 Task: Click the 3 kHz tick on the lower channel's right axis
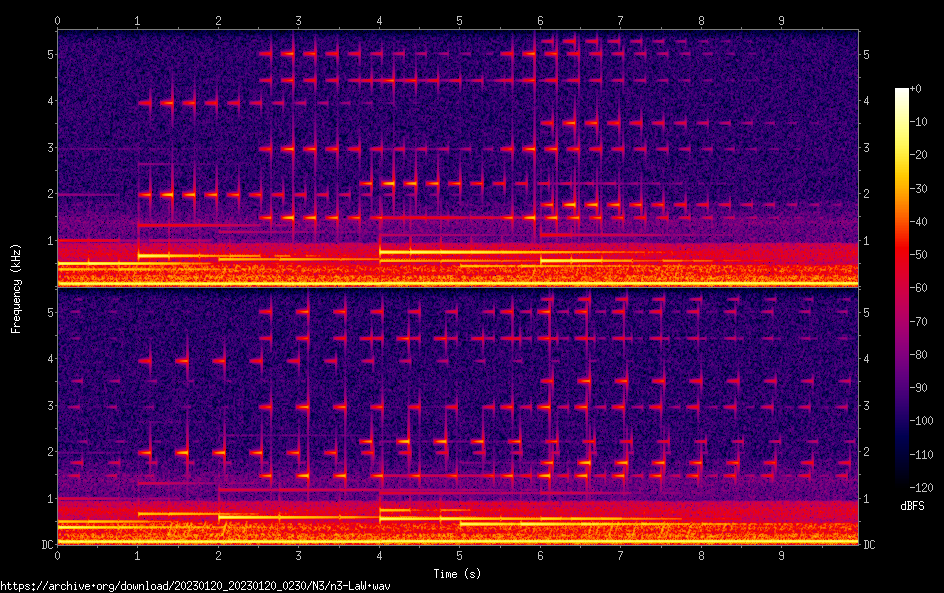point(866,406)
